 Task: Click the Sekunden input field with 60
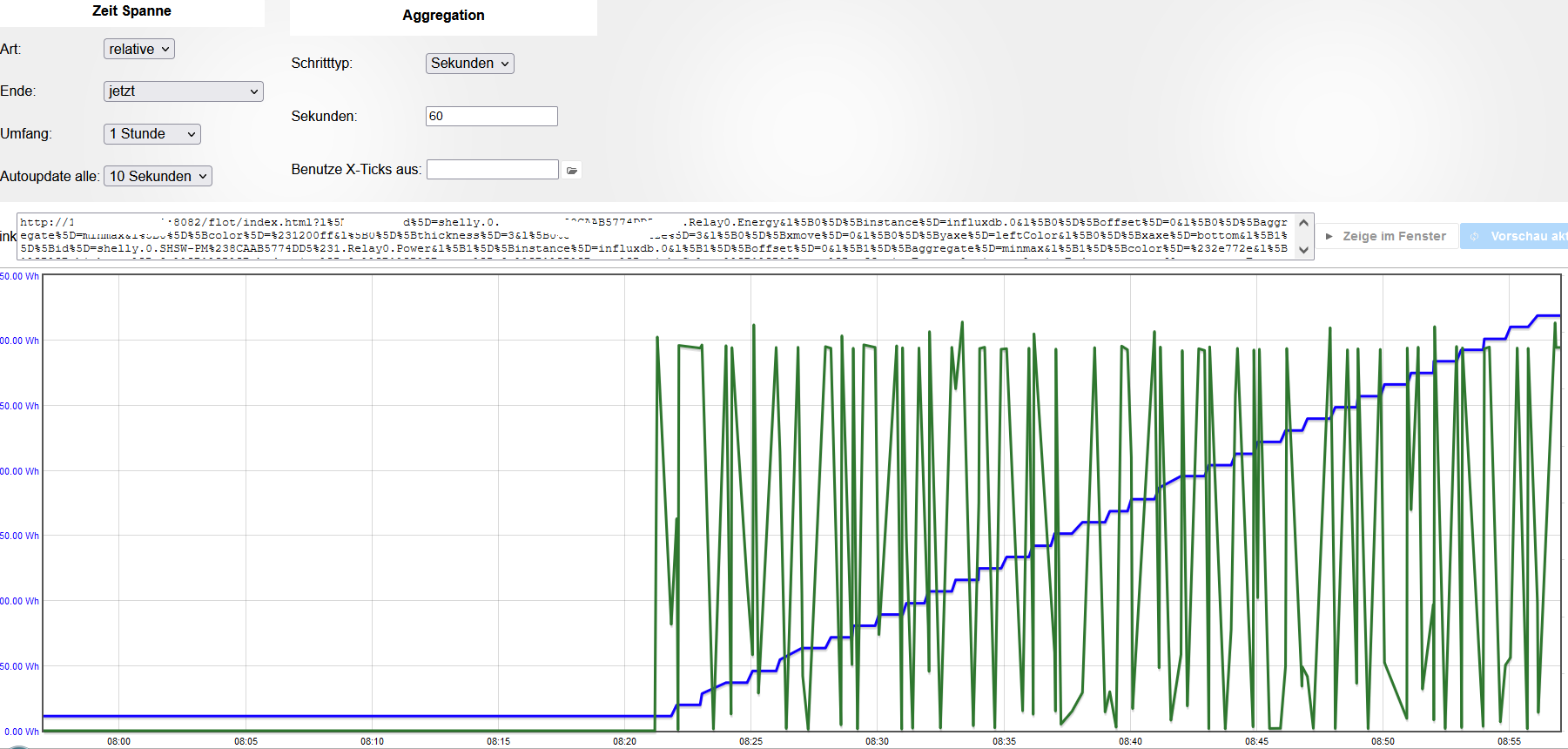[x=492, y=116]
